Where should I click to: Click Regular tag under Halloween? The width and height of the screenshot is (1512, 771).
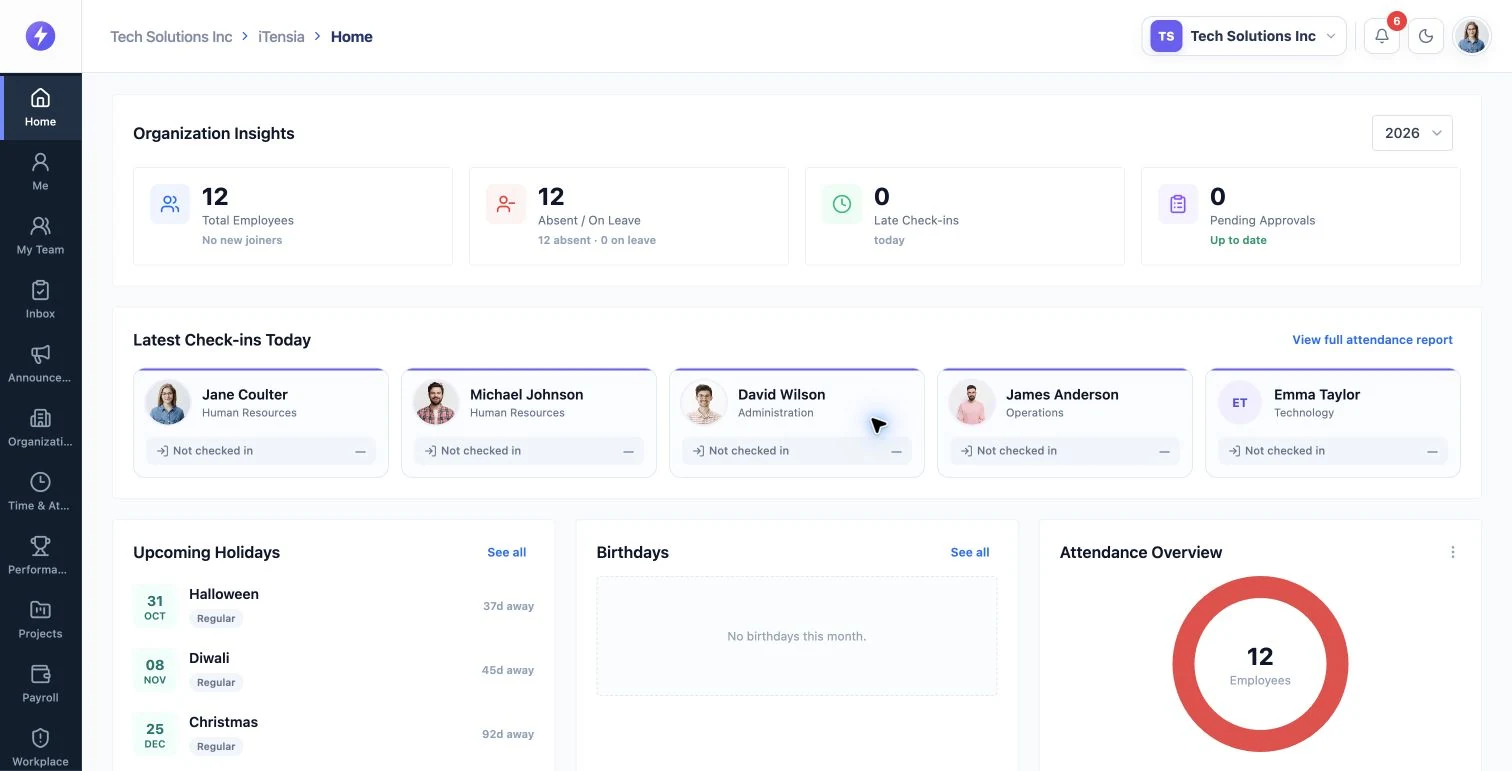pos(216,619)
